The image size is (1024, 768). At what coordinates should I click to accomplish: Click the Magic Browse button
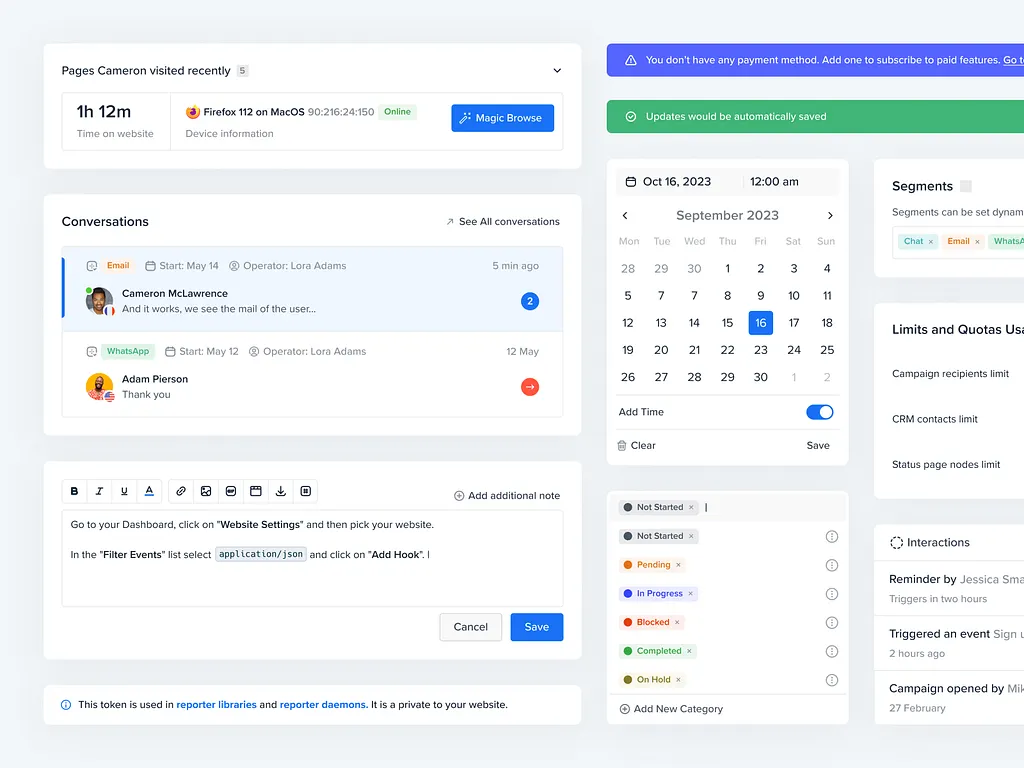pyautogui.click(x=502, y=118)
